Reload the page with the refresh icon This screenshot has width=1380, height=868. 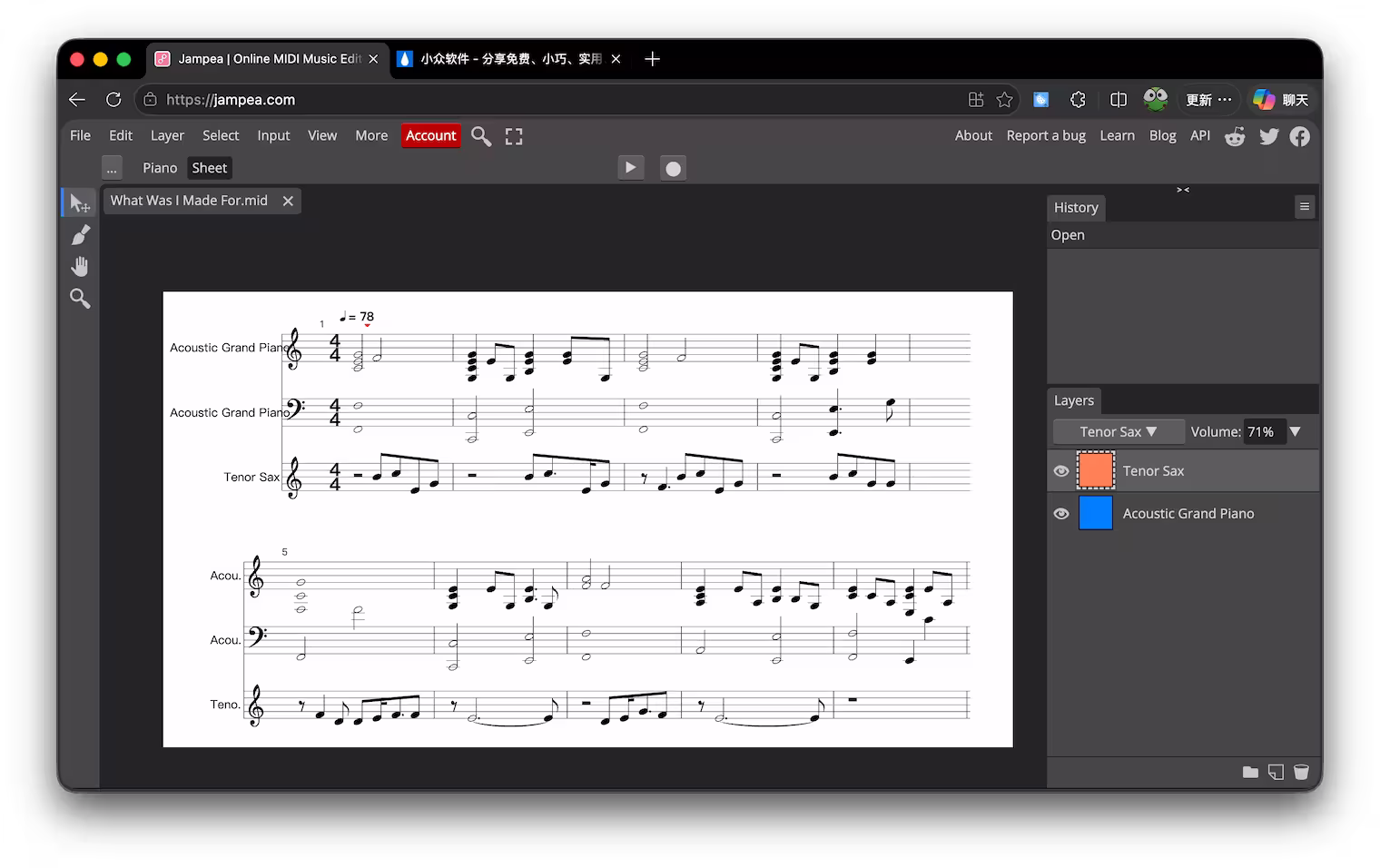113,100
